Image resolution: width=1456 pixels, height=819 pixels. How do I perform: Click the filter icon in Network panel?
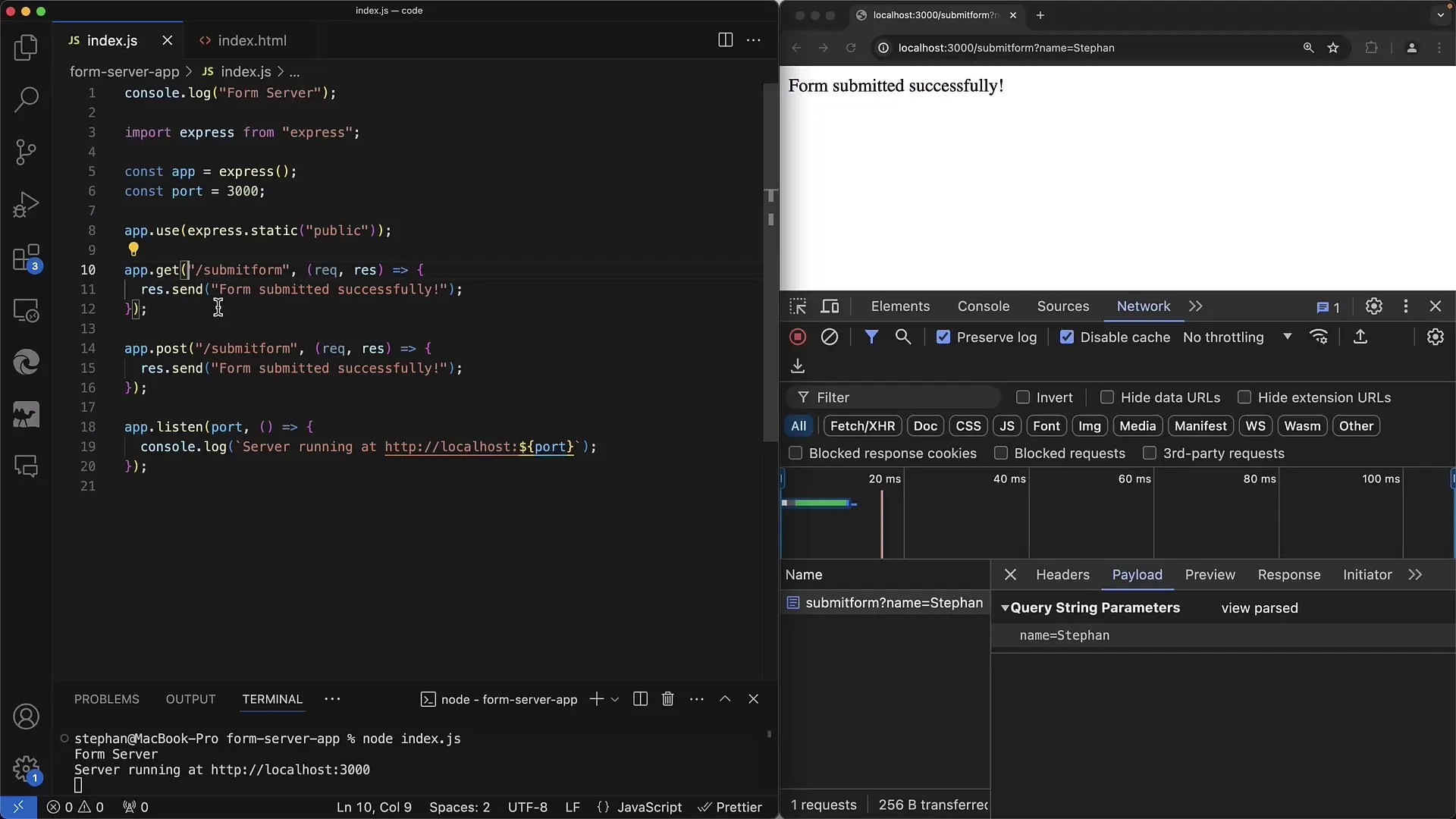(870, 337)
